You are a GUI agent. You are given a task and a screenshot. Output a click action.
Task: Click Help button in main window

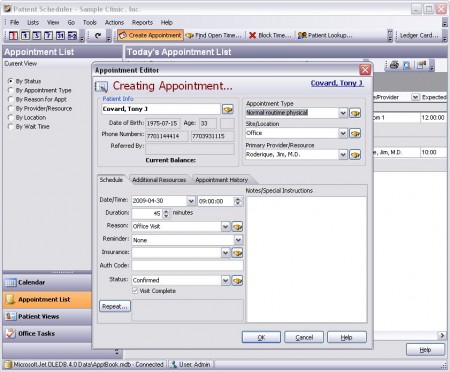click(425, 350)
